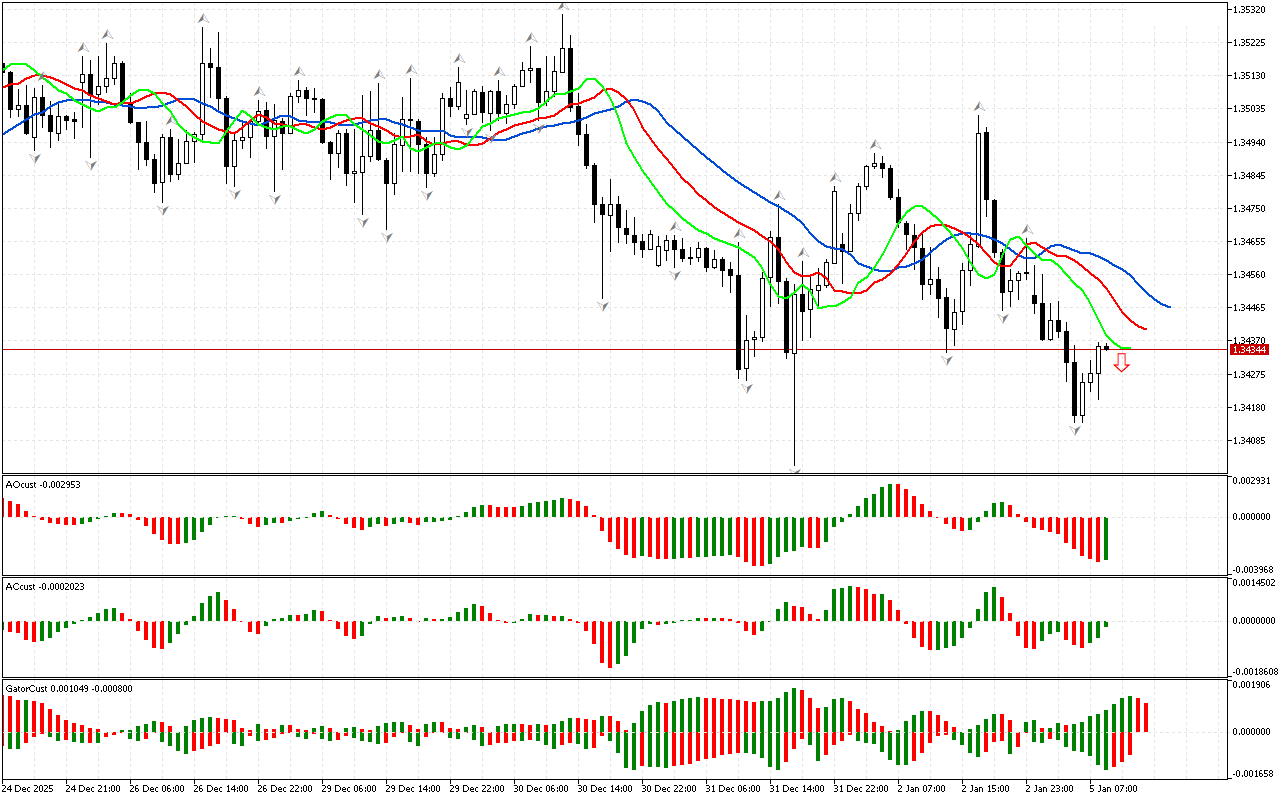
Task: Select the red Alligator line at its right end
Action: click(x=1144, y=328)
